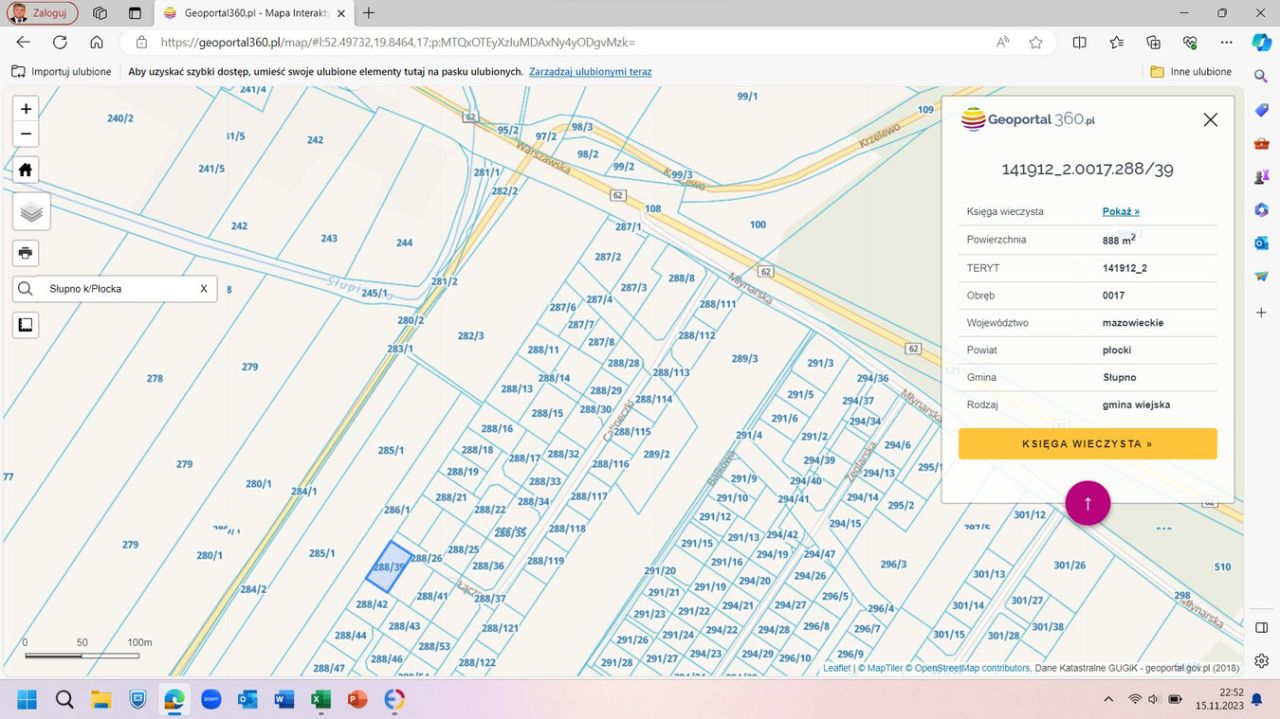
Task: Open Excel from the taskbar
Action: click(321, 699)
